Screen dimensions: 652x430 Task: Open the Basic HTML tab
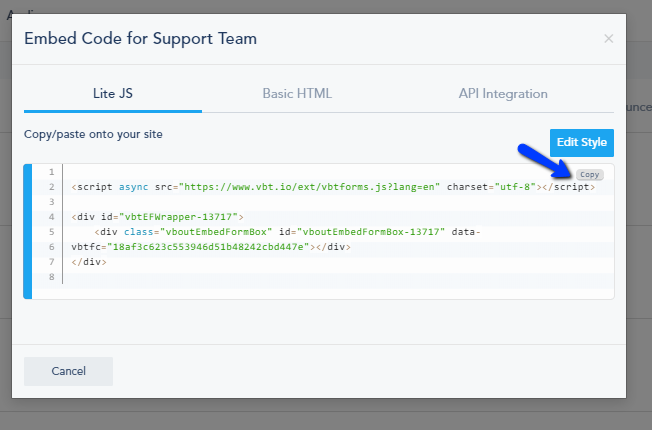[x=297, y=94]
